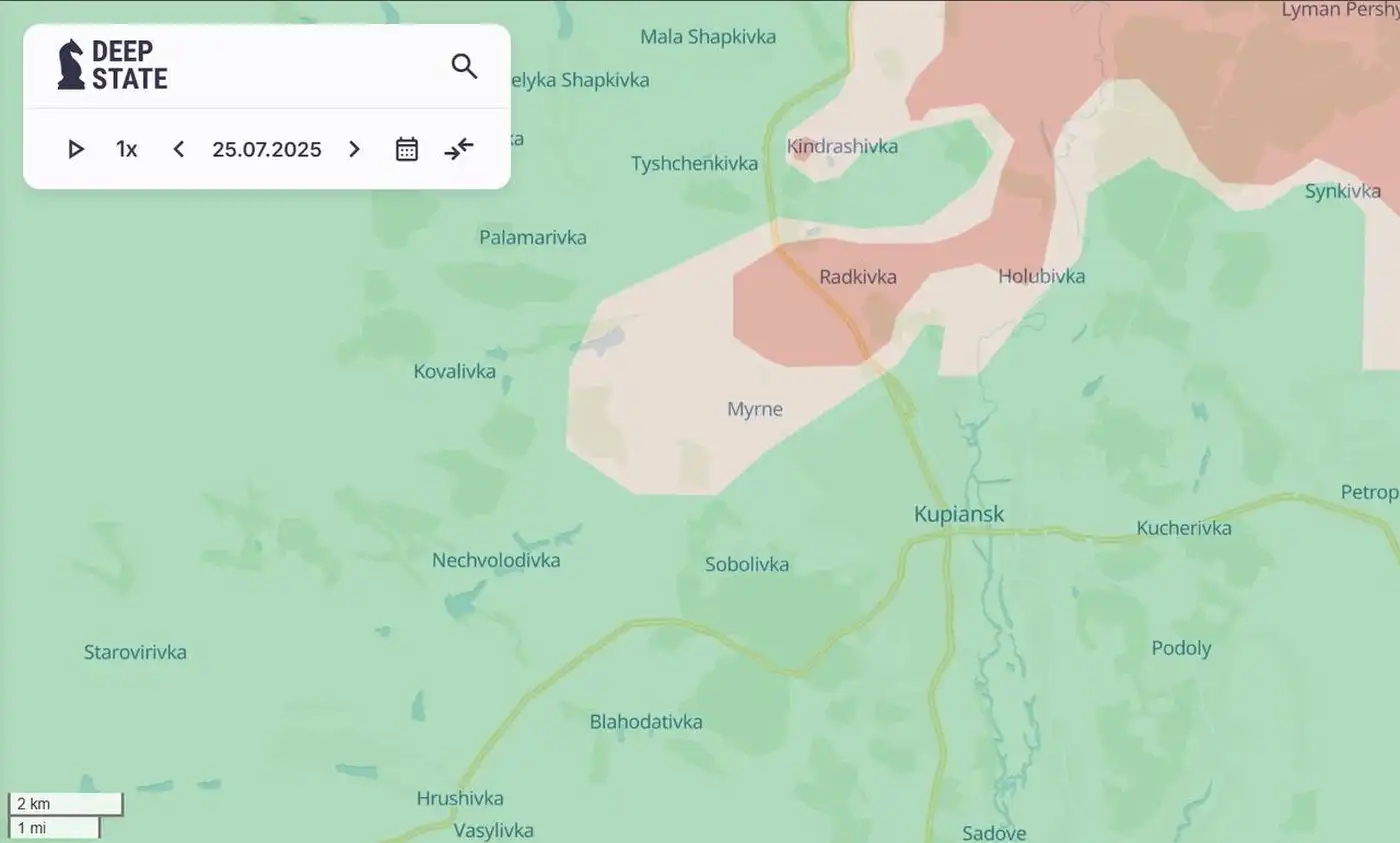Click the DEEP STATE title text
The image size is (1400, 843).
130,65
